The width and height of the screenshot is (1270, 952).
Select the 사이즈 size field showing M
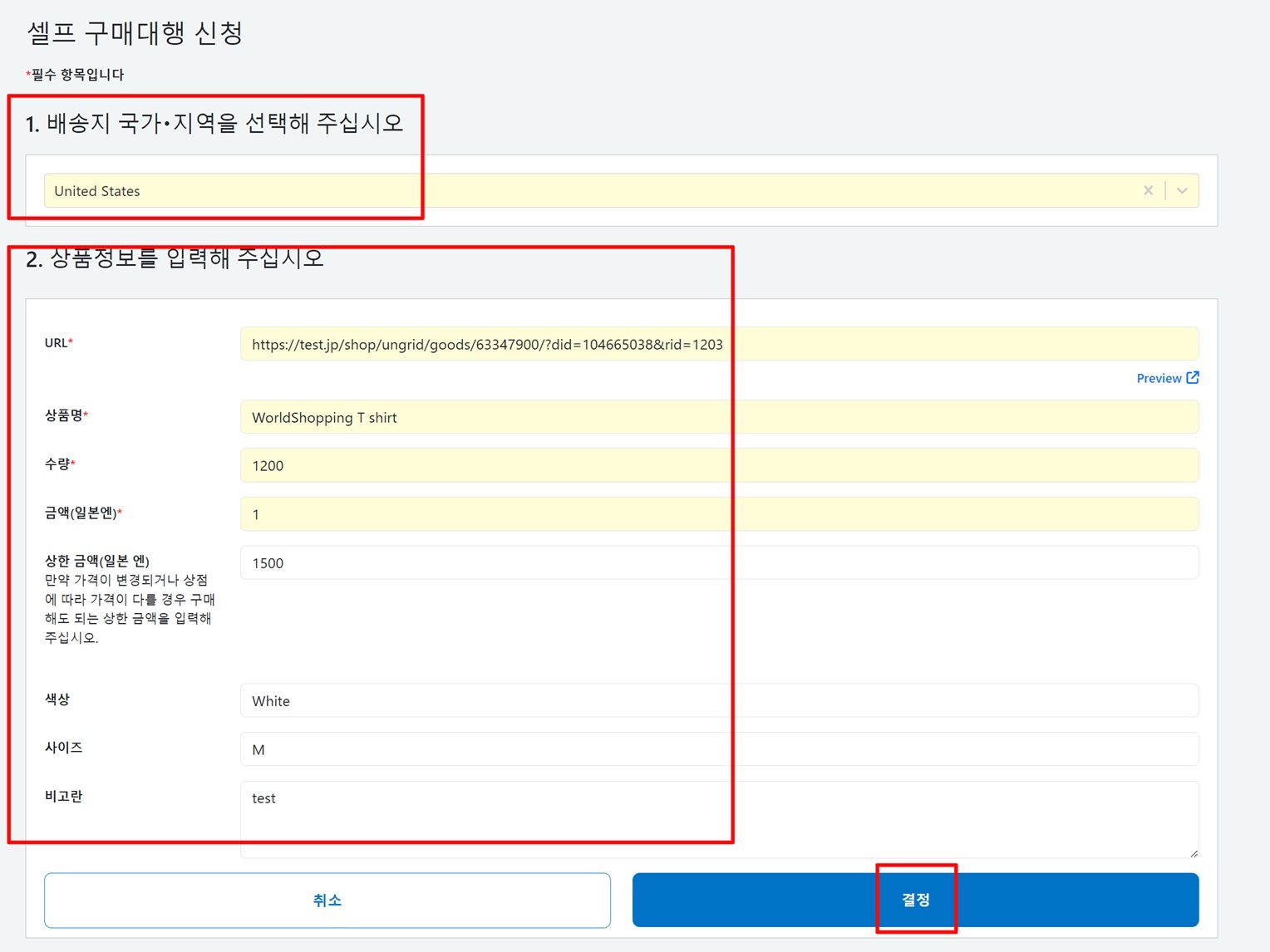(582, 748)
